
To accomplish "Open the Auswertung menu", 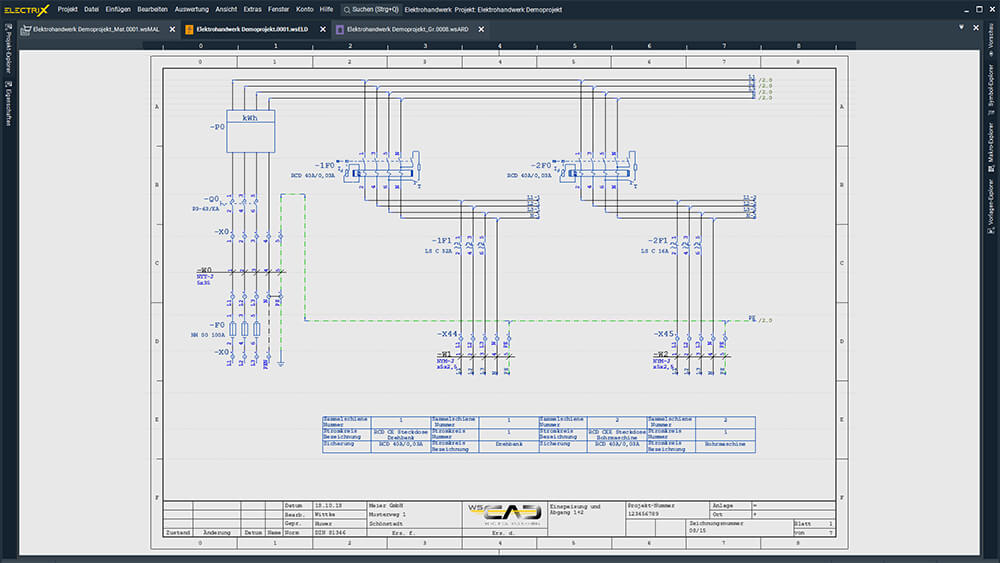I will 192,8.
